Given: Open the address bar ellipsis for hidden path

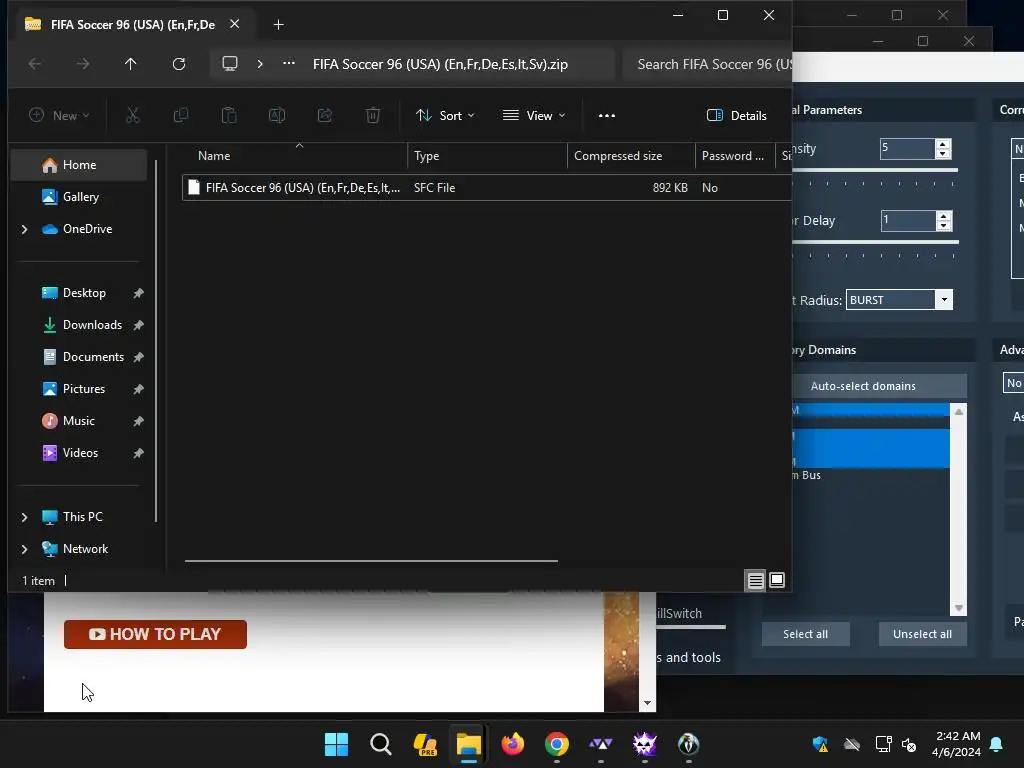Looking at the screenshot, I should click(x=289, y=63).
